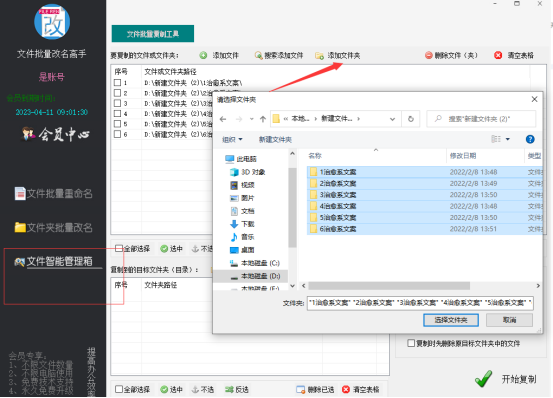Check the row 2 checkbox in source list
The width and height of the screenshot is (553, 398).
pyautogui.click(x=117, y=93)
